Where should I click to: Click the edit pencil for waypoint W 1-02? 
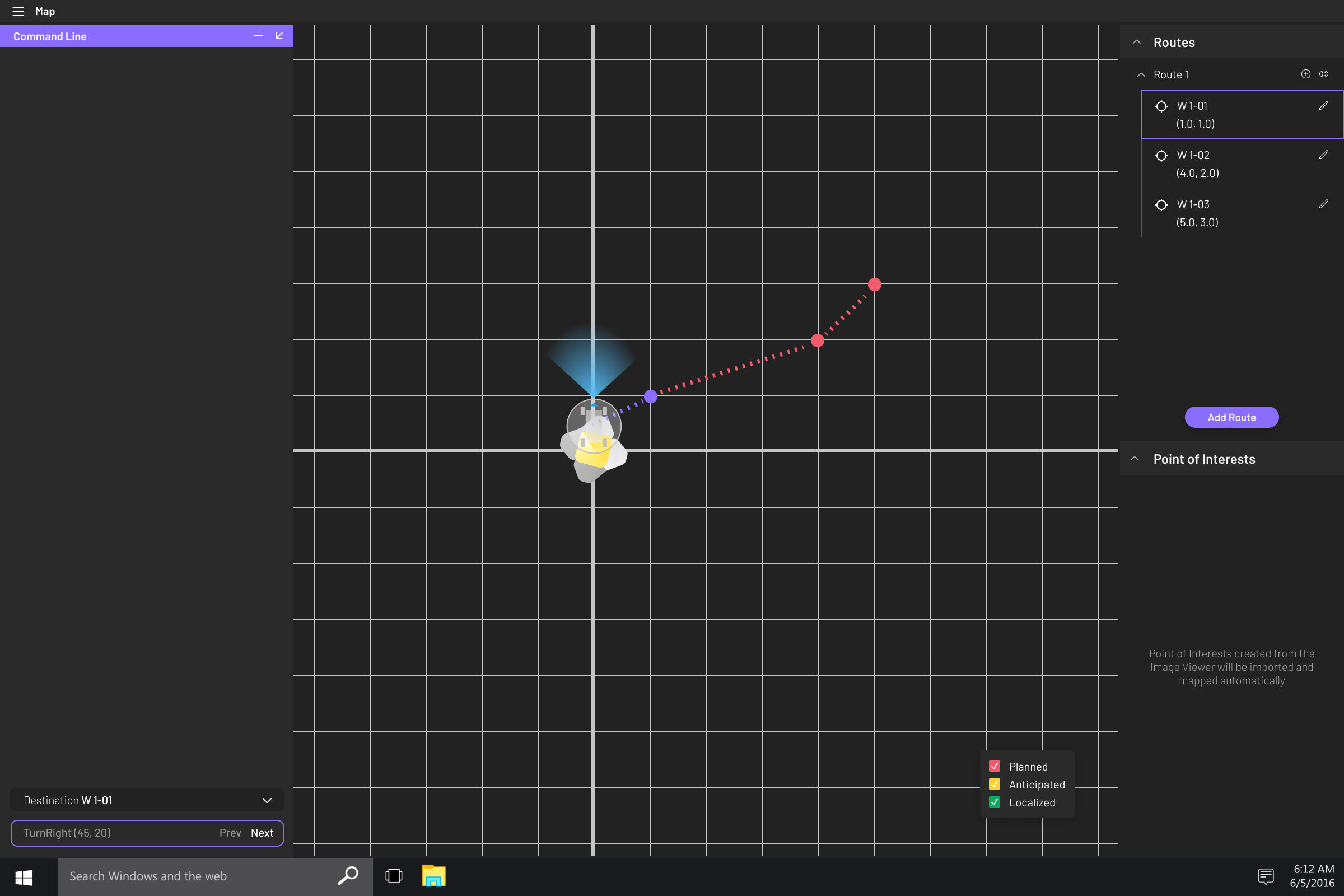coord(1323,155)
